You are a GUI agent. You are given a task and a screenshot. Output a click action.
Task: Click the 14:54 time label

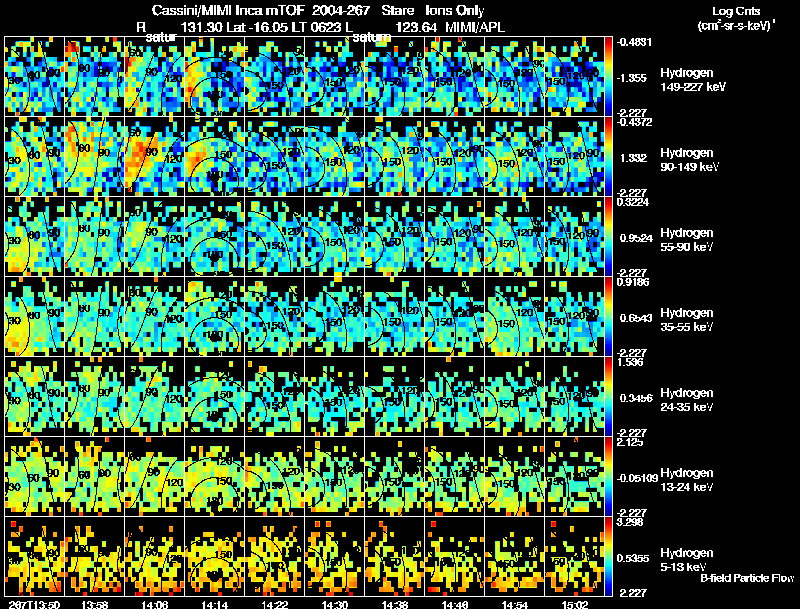[x=515, y=605]
